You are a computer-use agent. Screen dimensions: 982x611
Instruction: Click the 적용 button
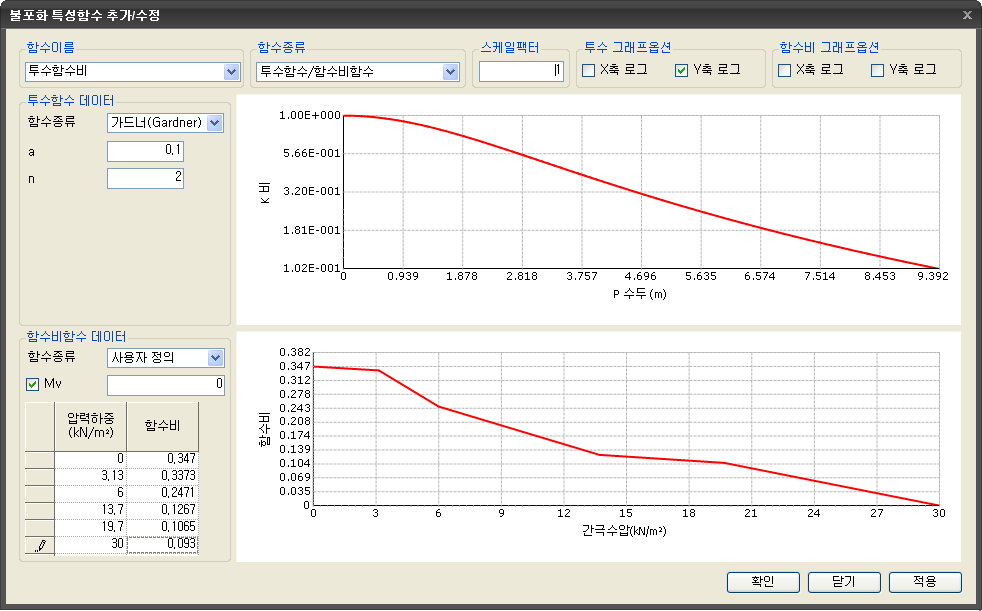(924, 582)
